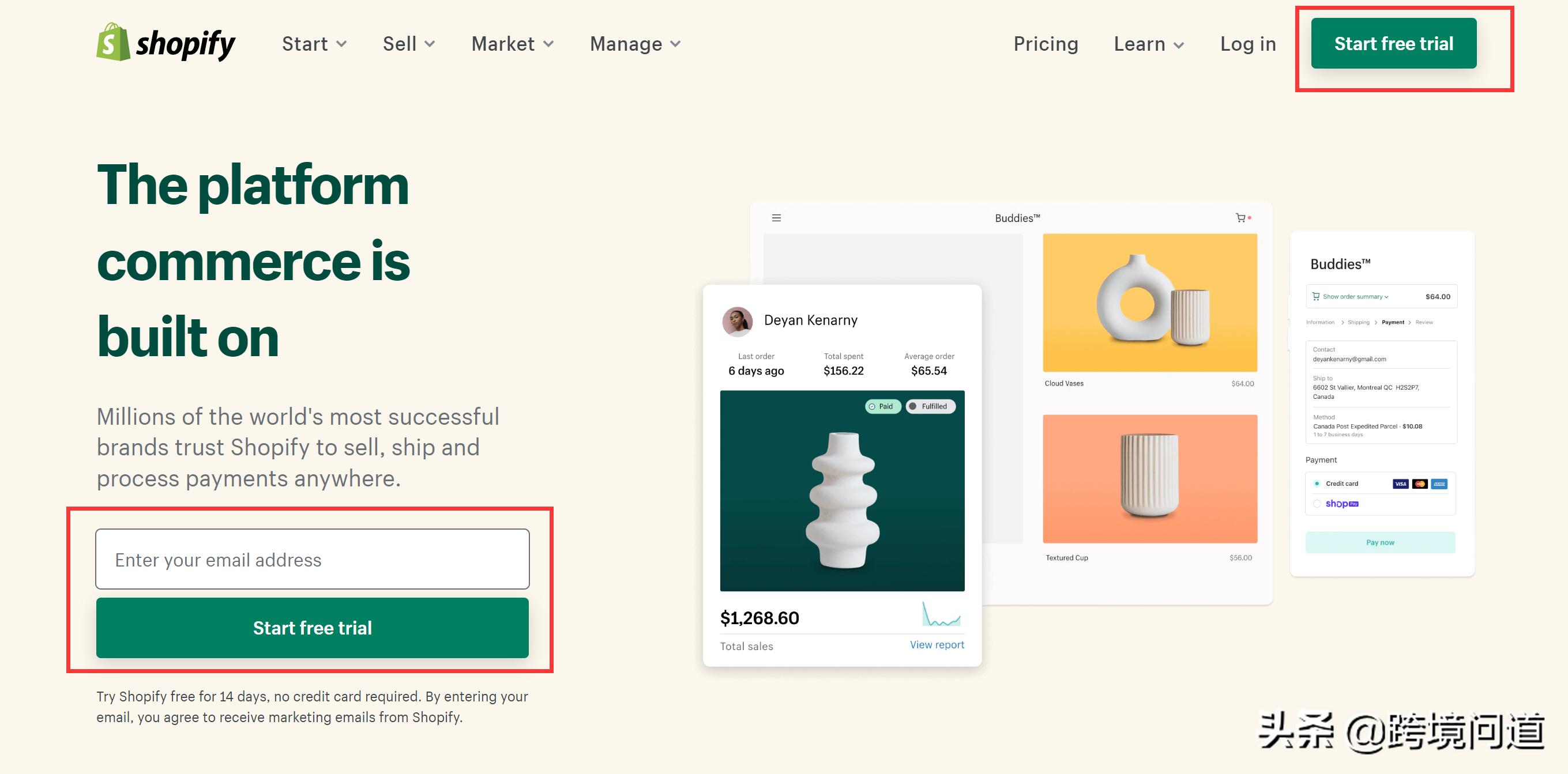Click the Visa card icon
This screenshot has width=1568, height=774.
pos(1401,484)
